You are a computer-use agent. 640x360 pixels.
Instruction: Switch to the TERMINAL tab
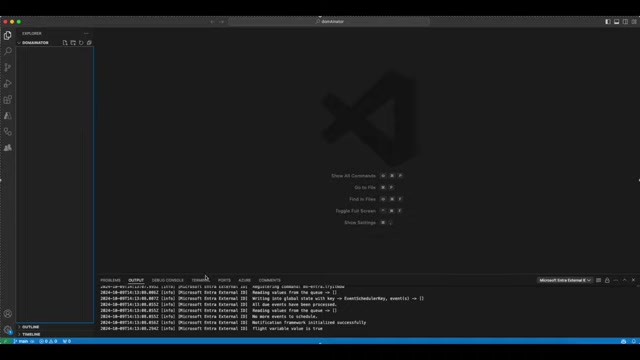tap(200, 280)
